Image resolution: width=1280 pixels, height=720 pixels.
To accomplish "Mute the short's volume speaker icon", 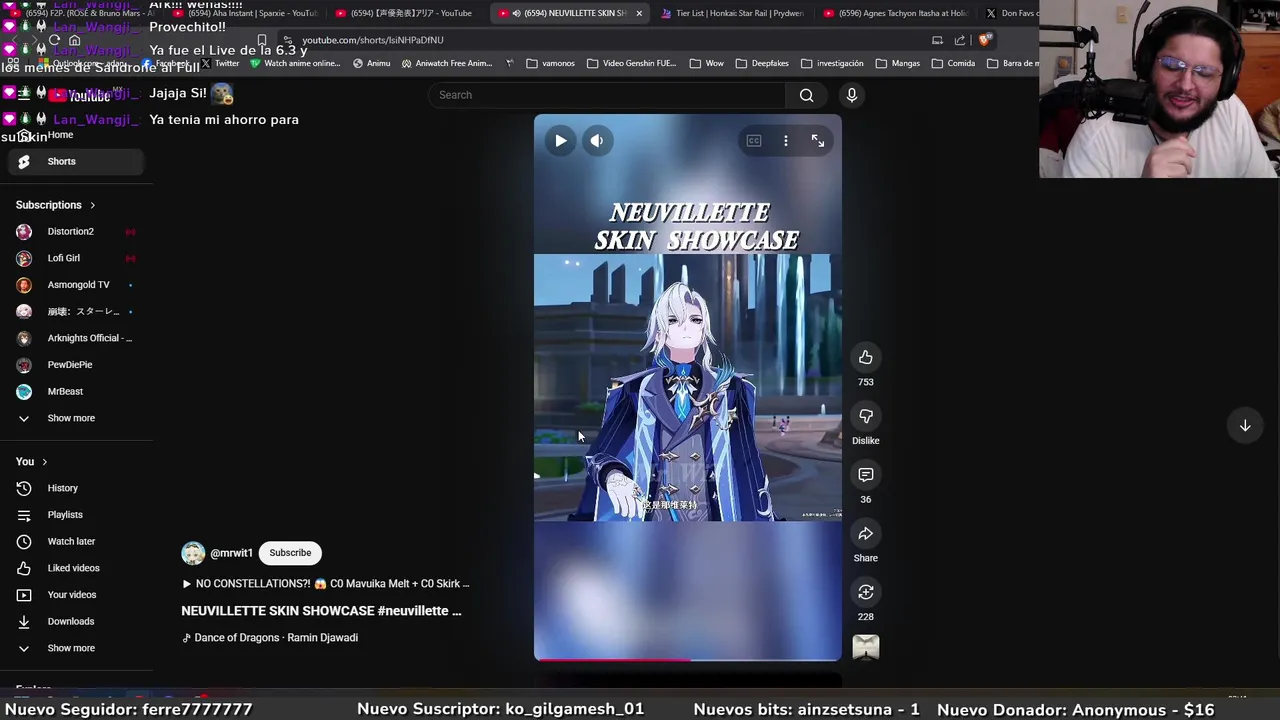I will [x=596, y=141].
